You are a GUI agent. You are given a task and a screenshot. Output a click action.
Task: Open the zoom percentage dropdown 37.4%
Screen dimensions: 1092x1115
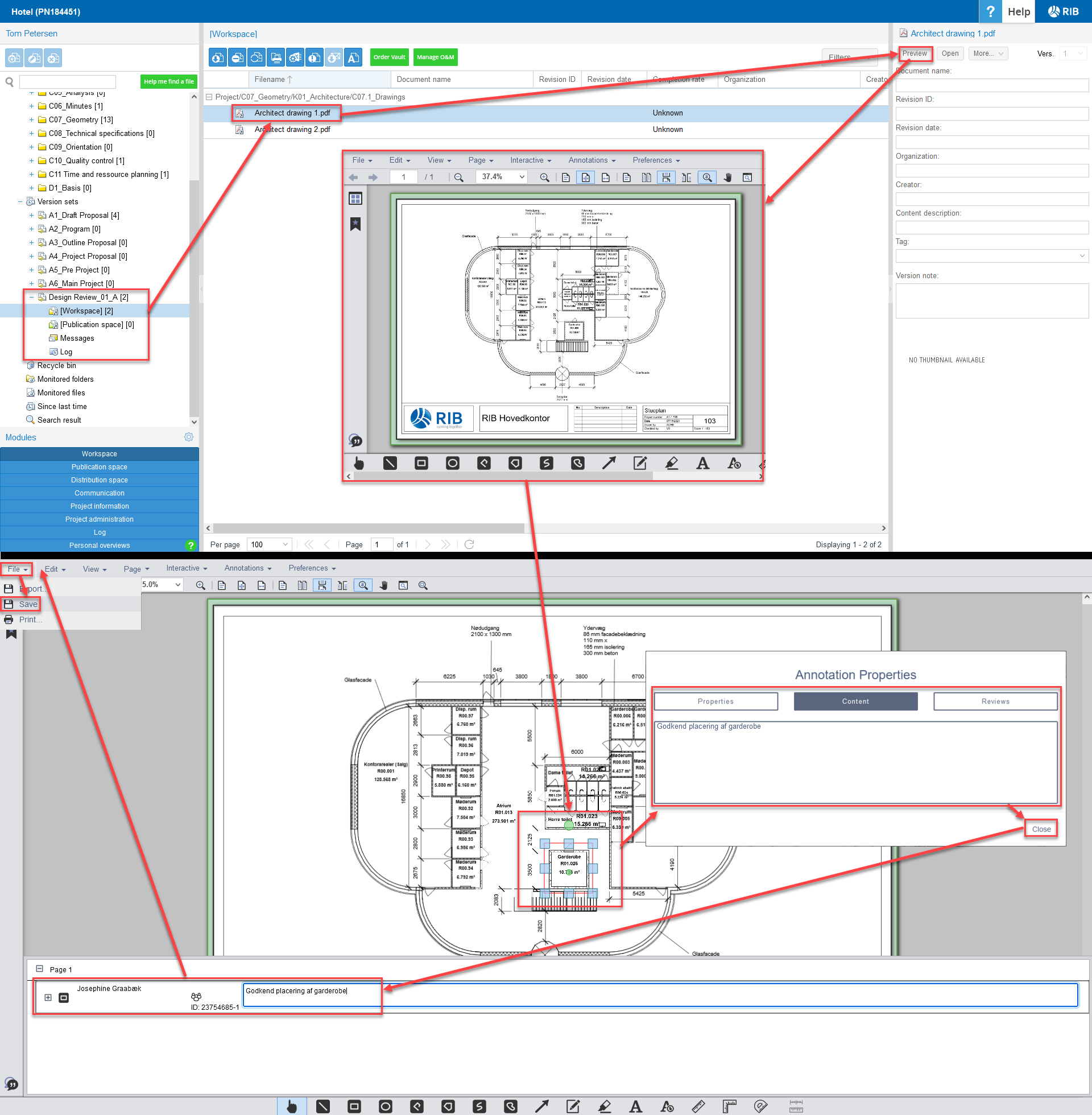pyautogui.click(x=522, y=177)
